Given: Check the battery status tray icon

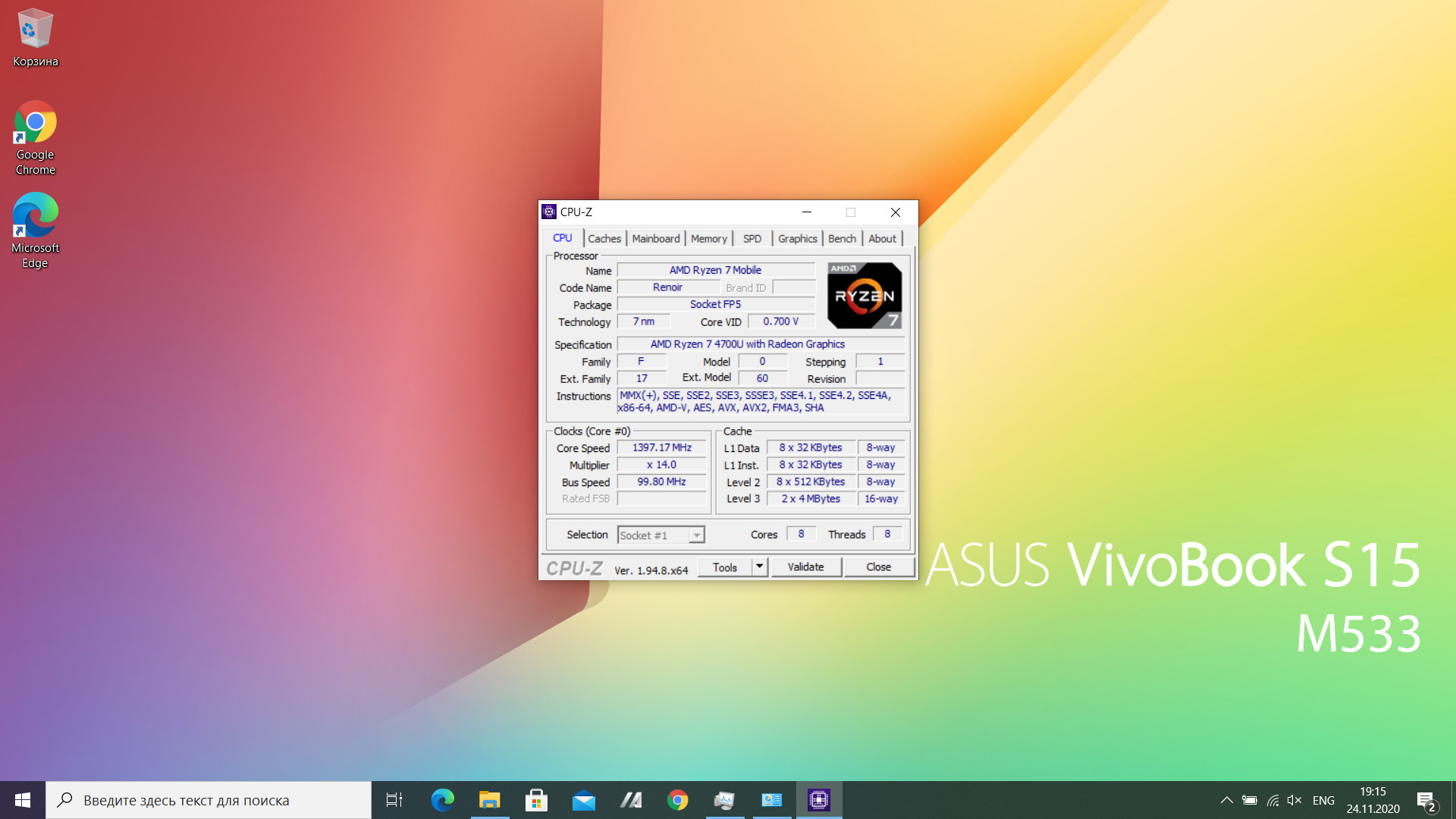Looking at the screenshot, I should 1250,800.
